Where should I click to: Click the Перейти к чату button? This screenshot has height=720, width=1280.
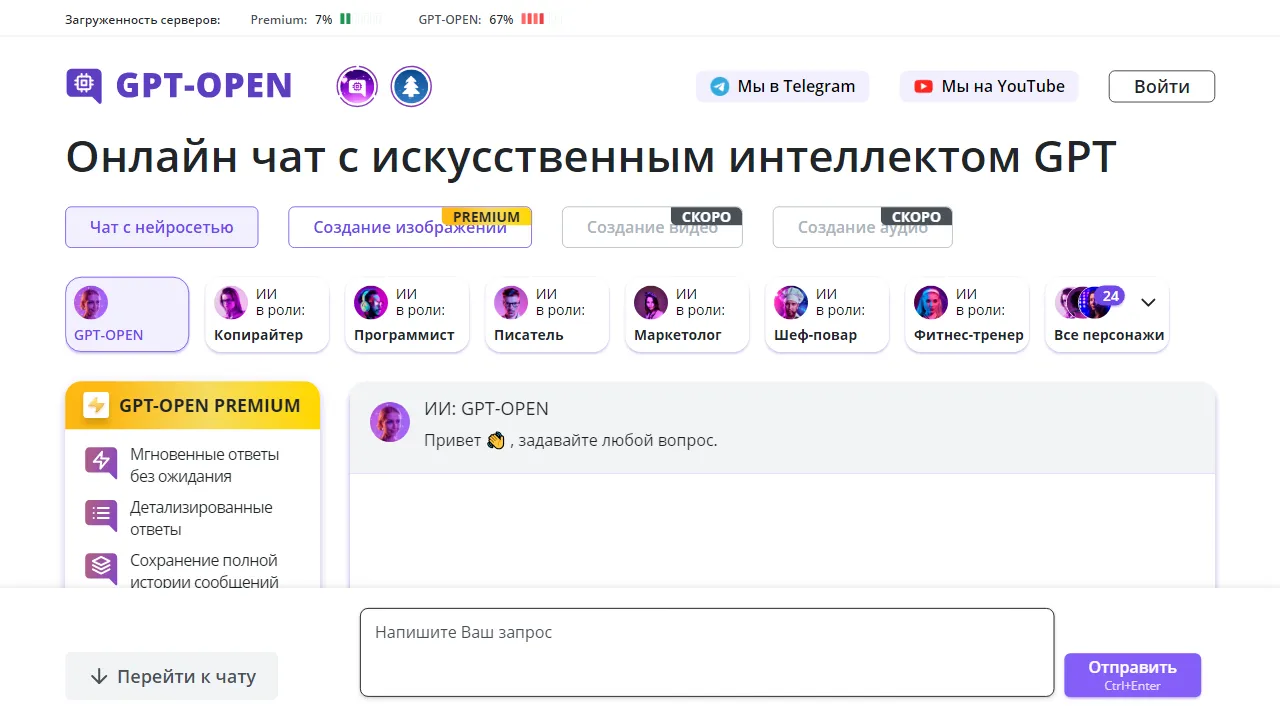(172, 676)
